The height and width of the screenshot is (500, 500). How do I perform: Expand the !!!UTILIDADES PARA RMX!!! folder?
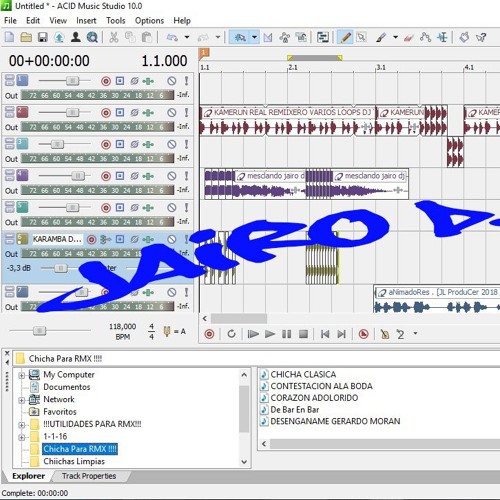coord(21,425)
